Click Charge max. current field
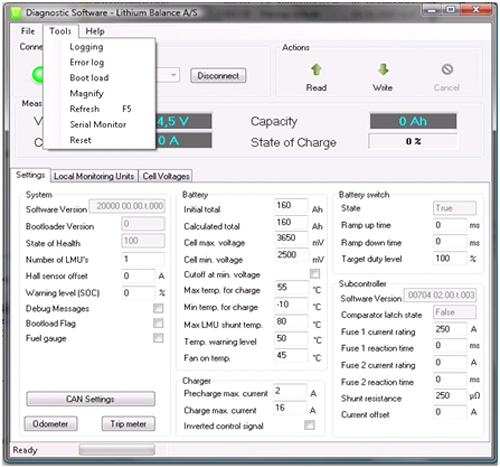 290,408
